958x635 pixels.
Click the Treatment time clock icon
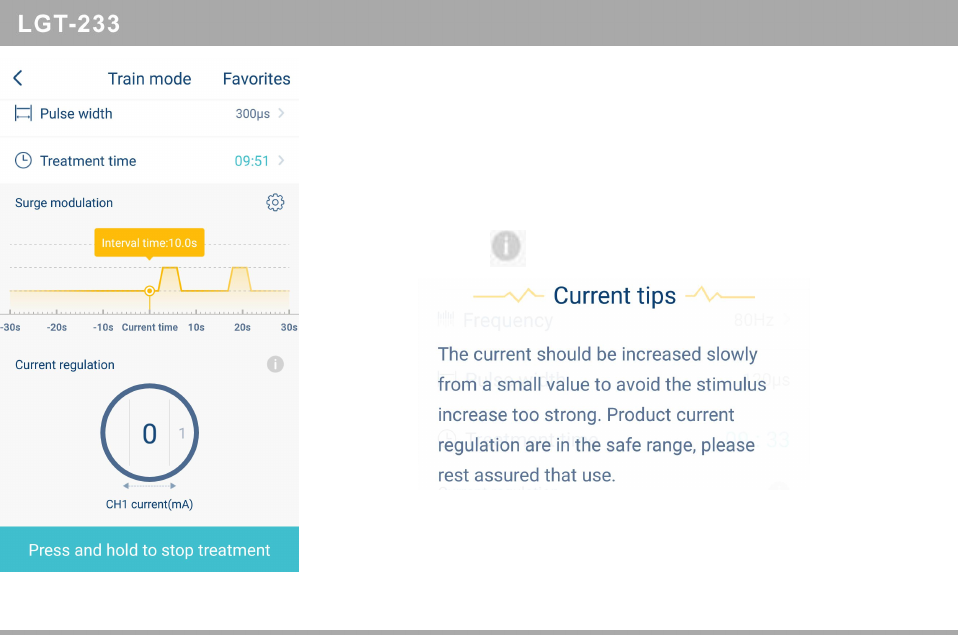coord(23,161)
